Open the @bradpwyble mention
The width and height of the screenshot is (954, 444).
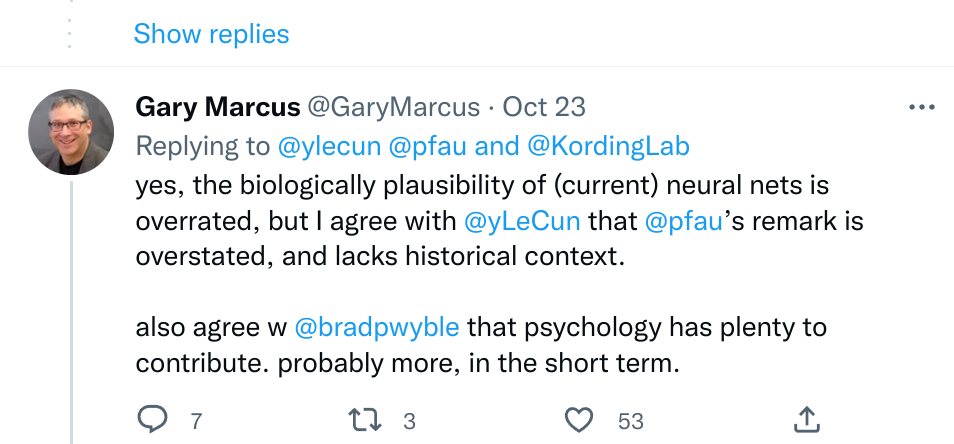click(377, 326)
